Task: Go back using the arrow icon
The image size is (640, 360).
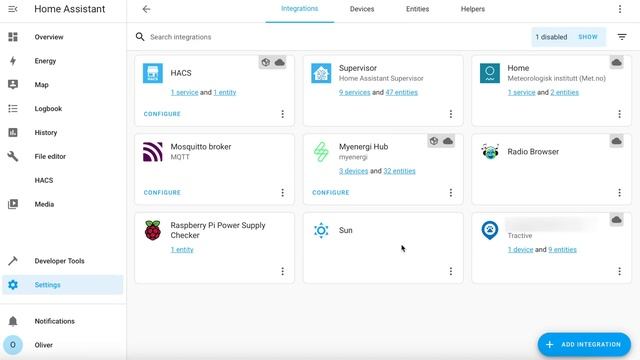Action: pos(146,9)
